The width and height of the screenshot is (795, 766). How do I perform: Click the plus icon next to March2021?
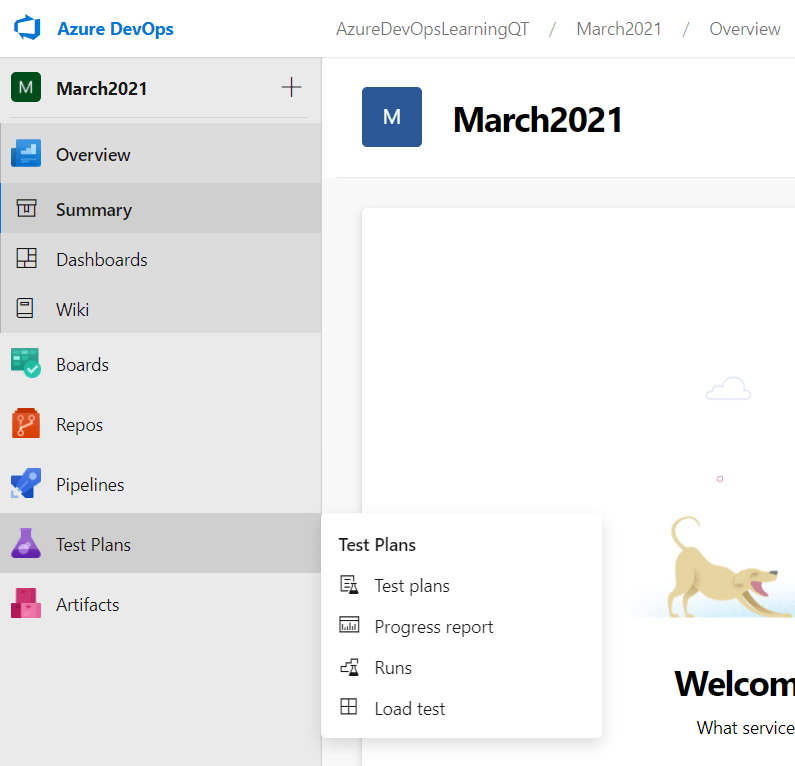point(292,87)
